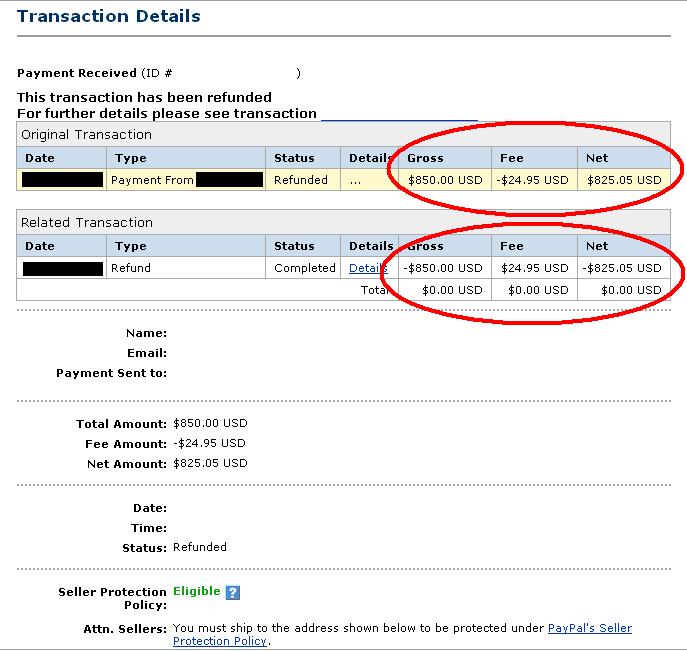Click the ellipsis in Original Transaction Details
The width and height of the screenshot is (687, 651).
[x=354, y=180]
